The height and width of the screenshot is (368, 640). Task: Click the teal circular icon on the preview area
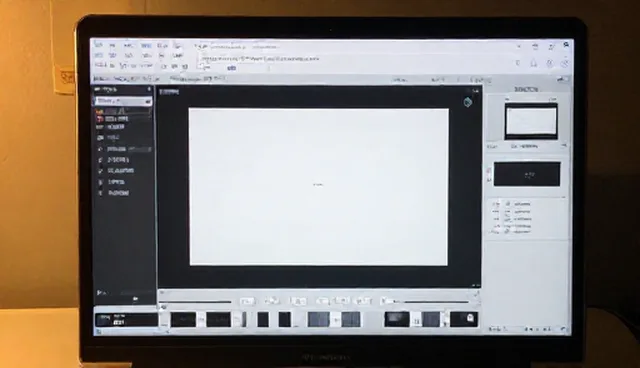click(468, 102)
